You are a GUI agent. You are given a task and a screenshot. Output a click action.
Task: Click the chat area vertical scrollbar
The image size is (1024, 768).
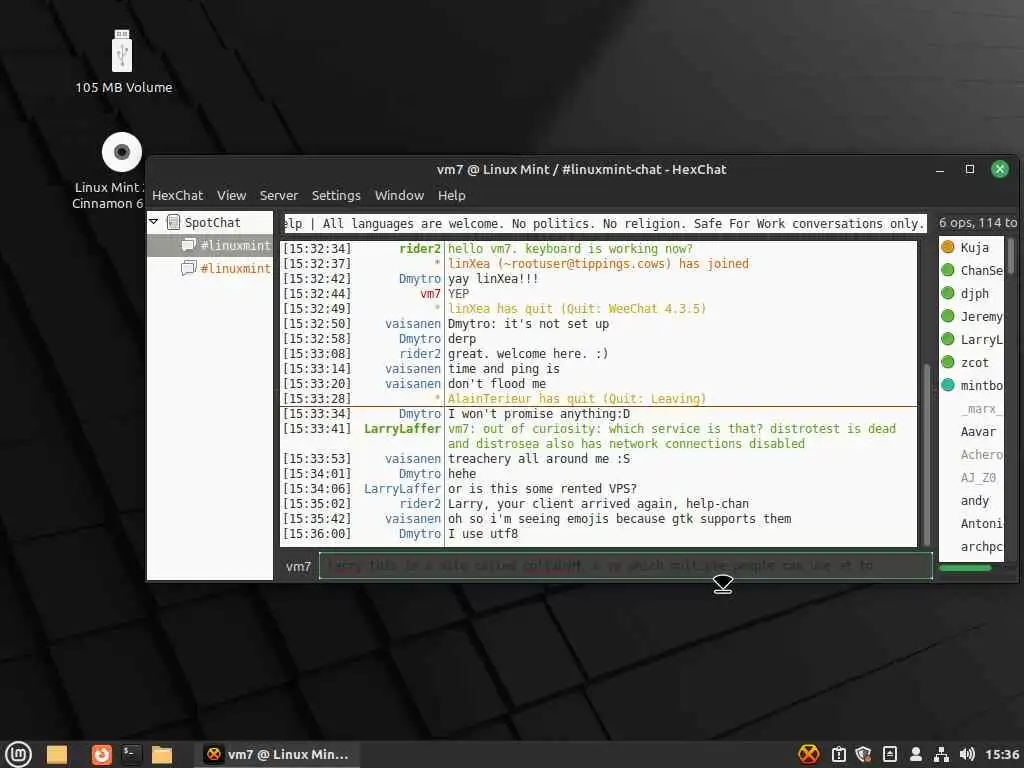click(926, 454)
